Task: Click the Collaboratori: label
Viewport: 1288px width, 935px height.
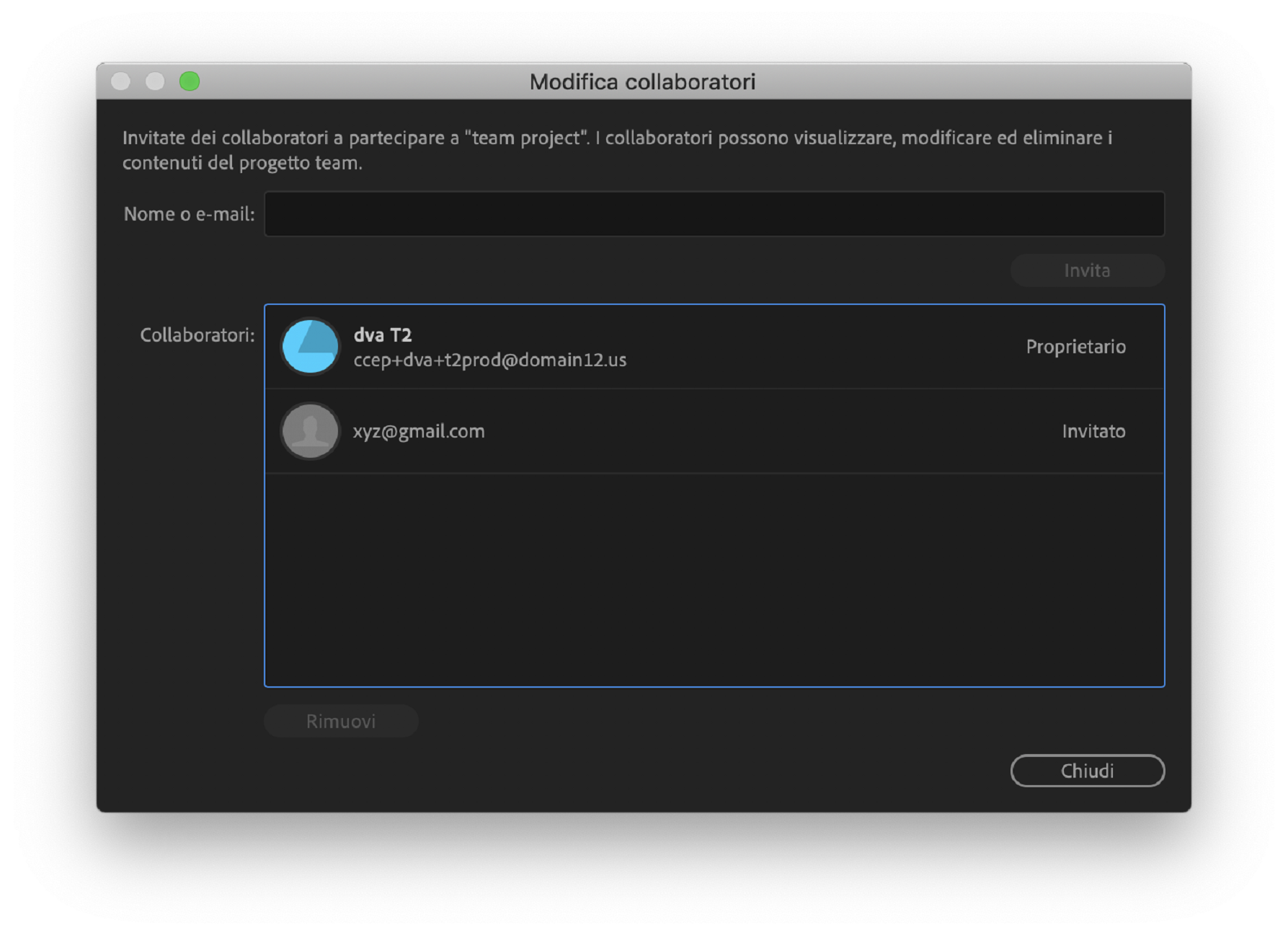Action: pos(197,335)
